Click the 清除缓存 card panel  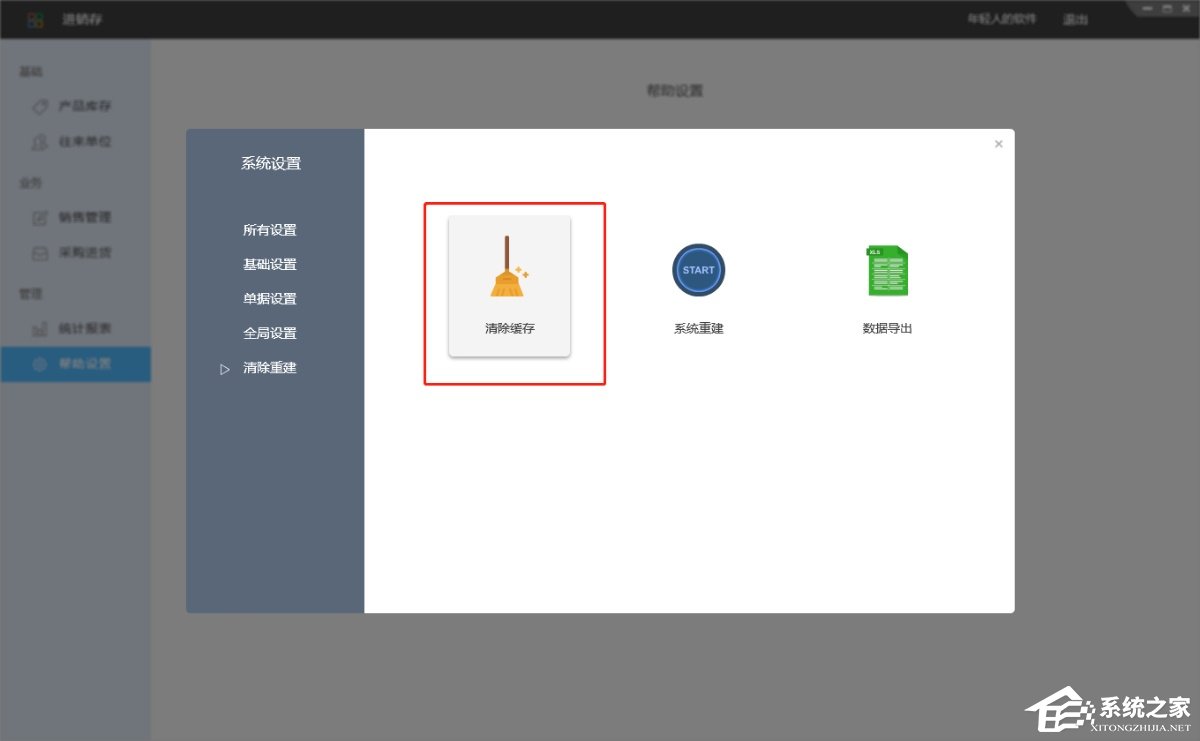(x=511, y=286)
